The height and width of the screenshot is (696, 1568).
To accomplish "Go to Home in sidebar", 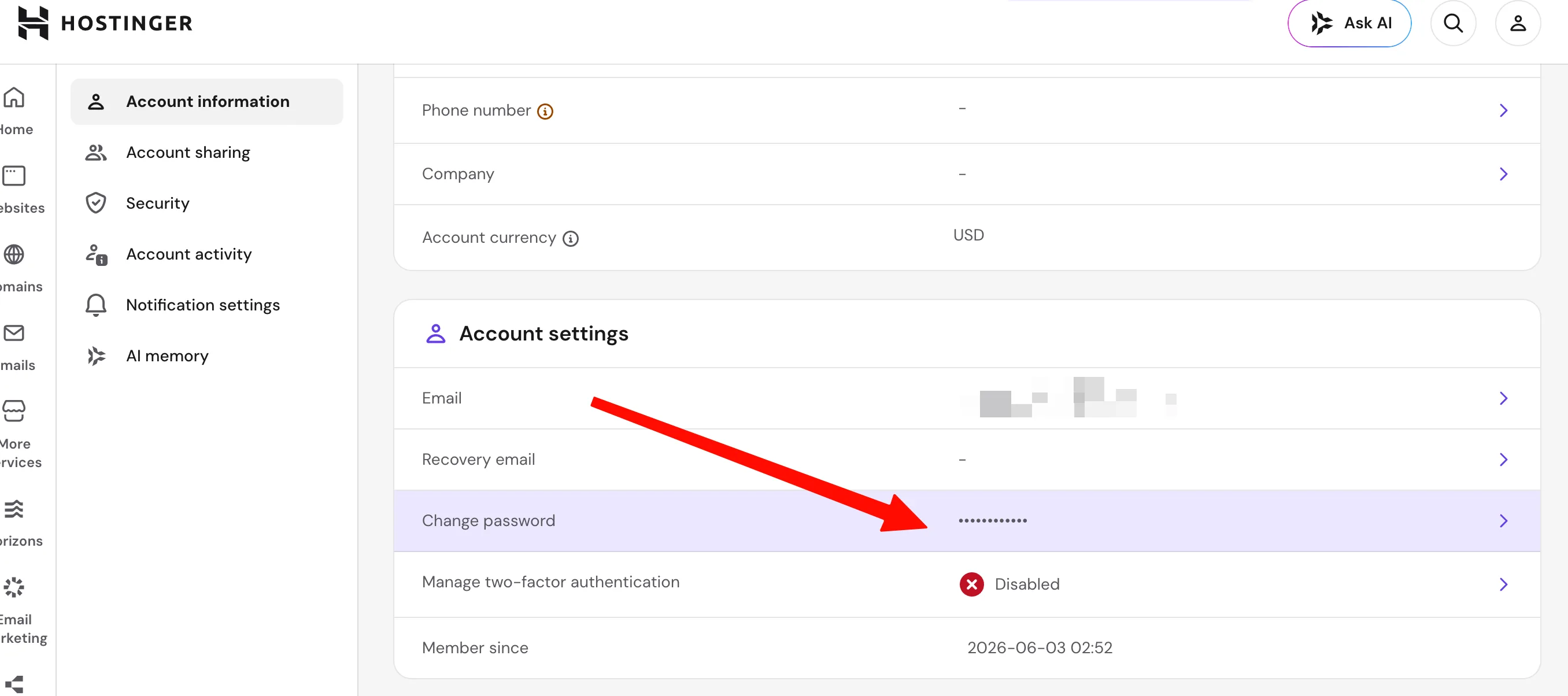I will point(14,111).
